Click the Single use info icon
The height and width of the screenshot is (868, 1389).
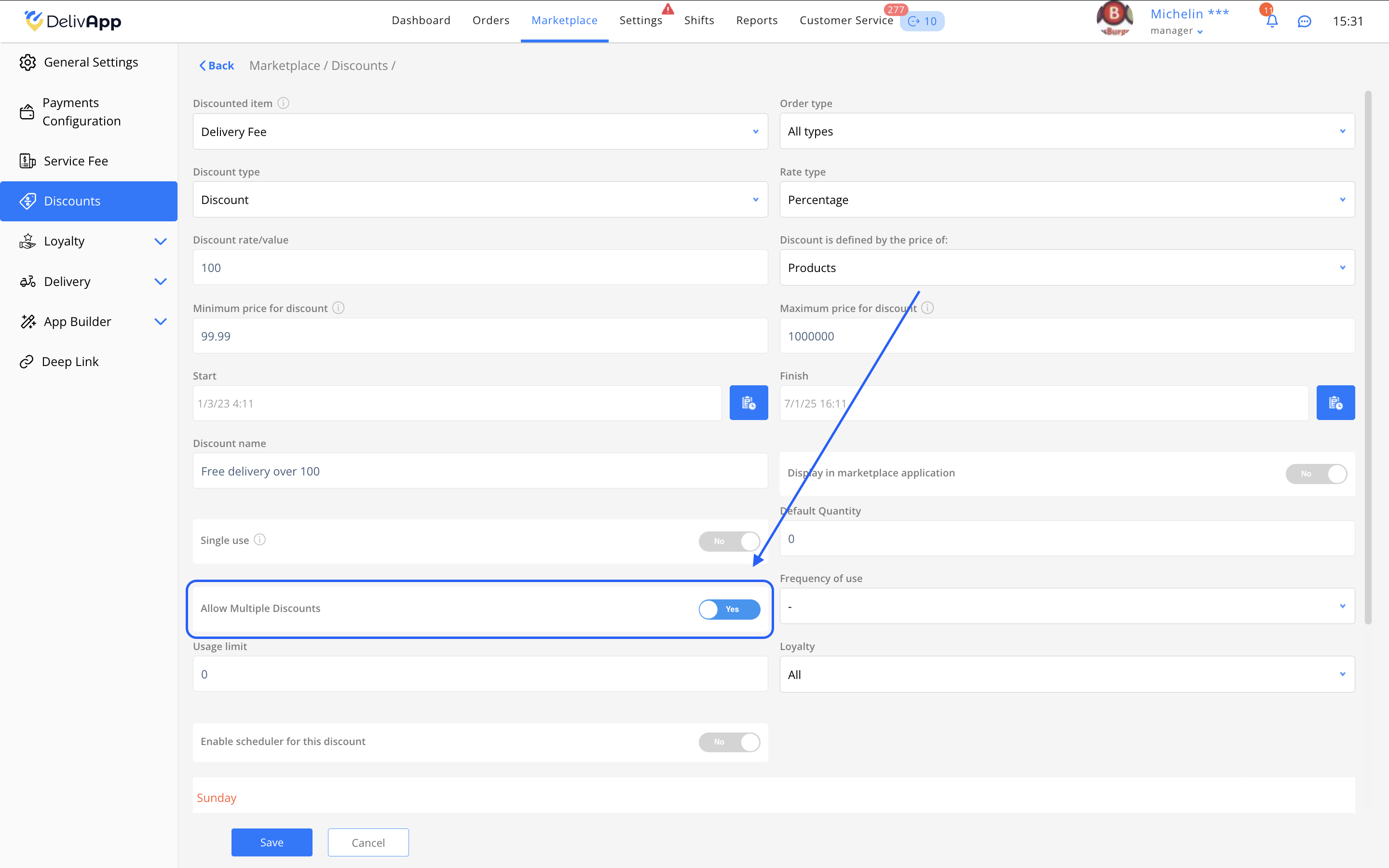[x=260, y=540]
